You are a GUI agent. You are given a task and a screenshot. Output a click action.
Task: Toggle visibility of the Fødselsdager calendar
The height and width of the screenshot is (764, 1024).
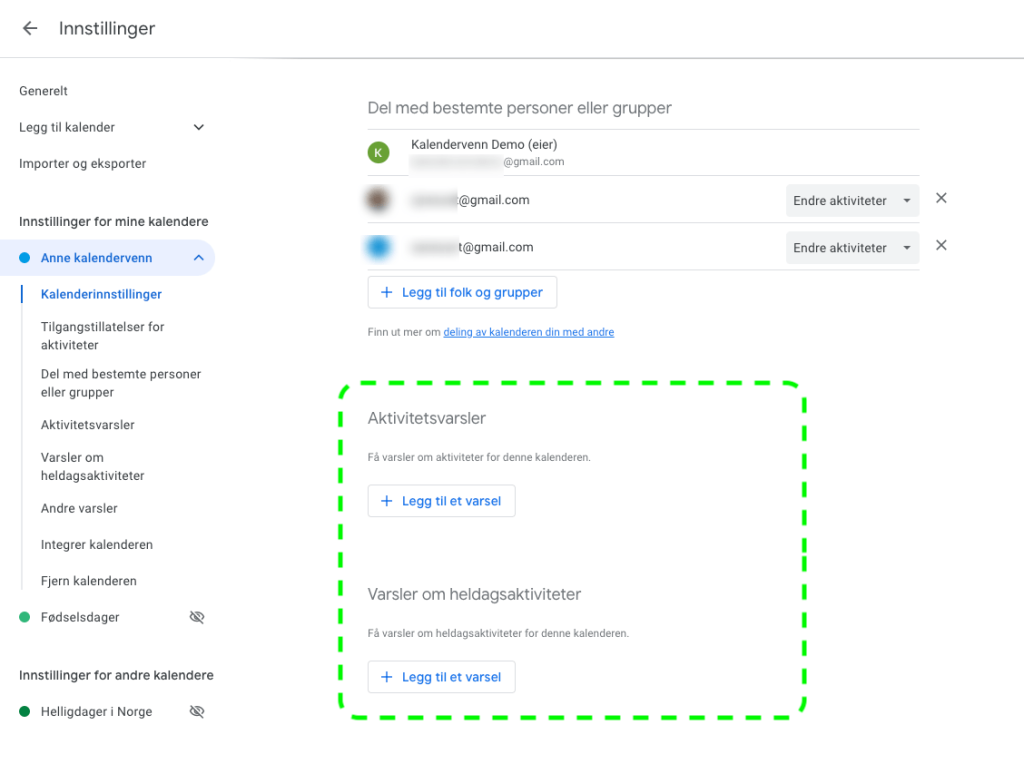click(x=197, y=617)
